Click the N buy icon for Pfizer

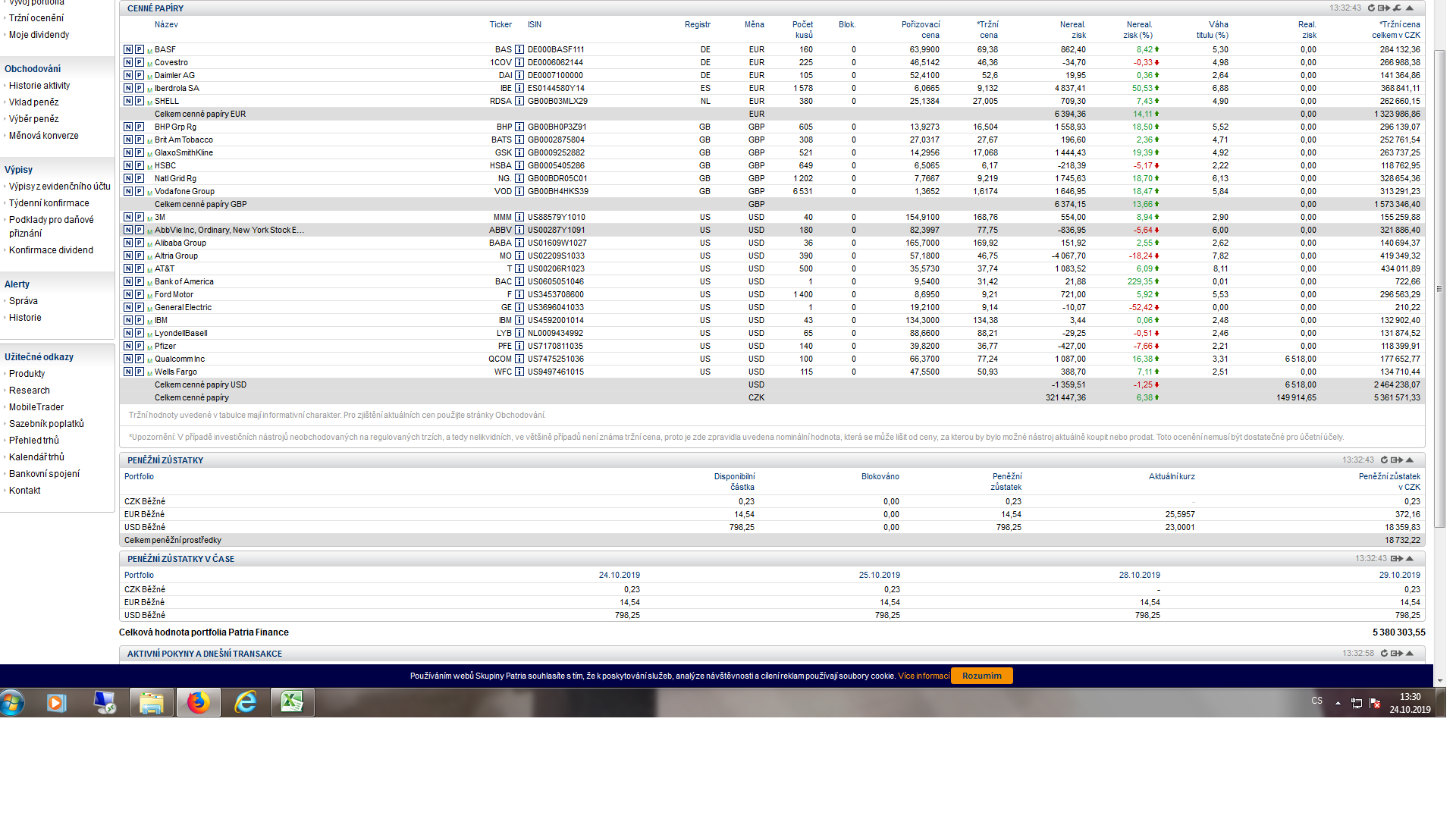tap(128, 346)
